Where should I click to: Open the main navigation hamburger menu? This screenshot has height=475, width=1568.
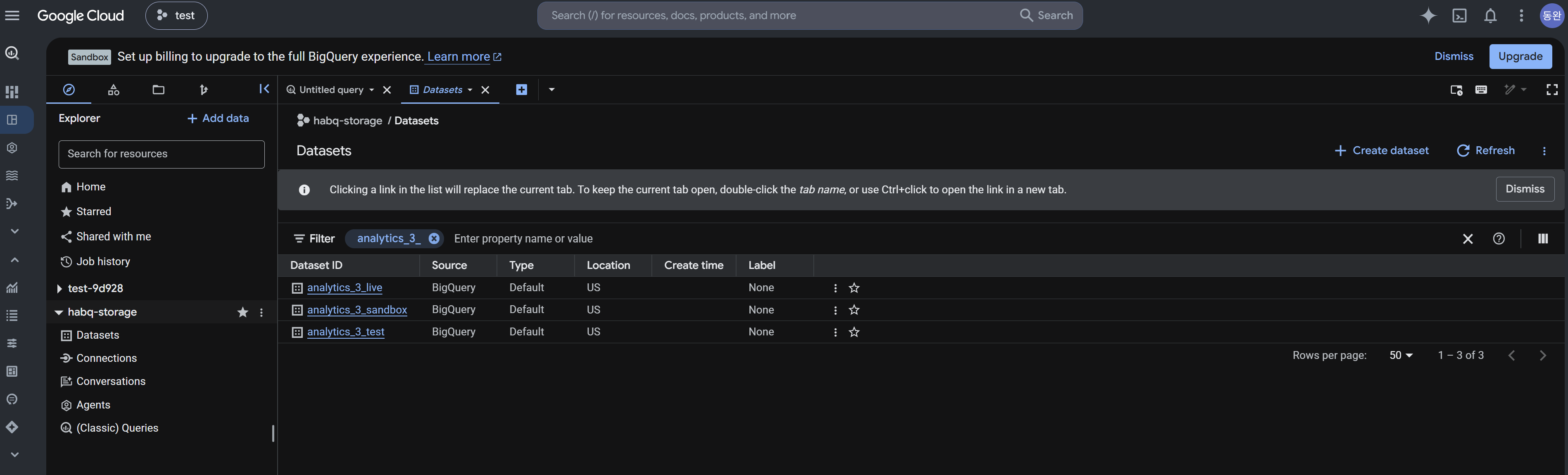click(12, 15)
